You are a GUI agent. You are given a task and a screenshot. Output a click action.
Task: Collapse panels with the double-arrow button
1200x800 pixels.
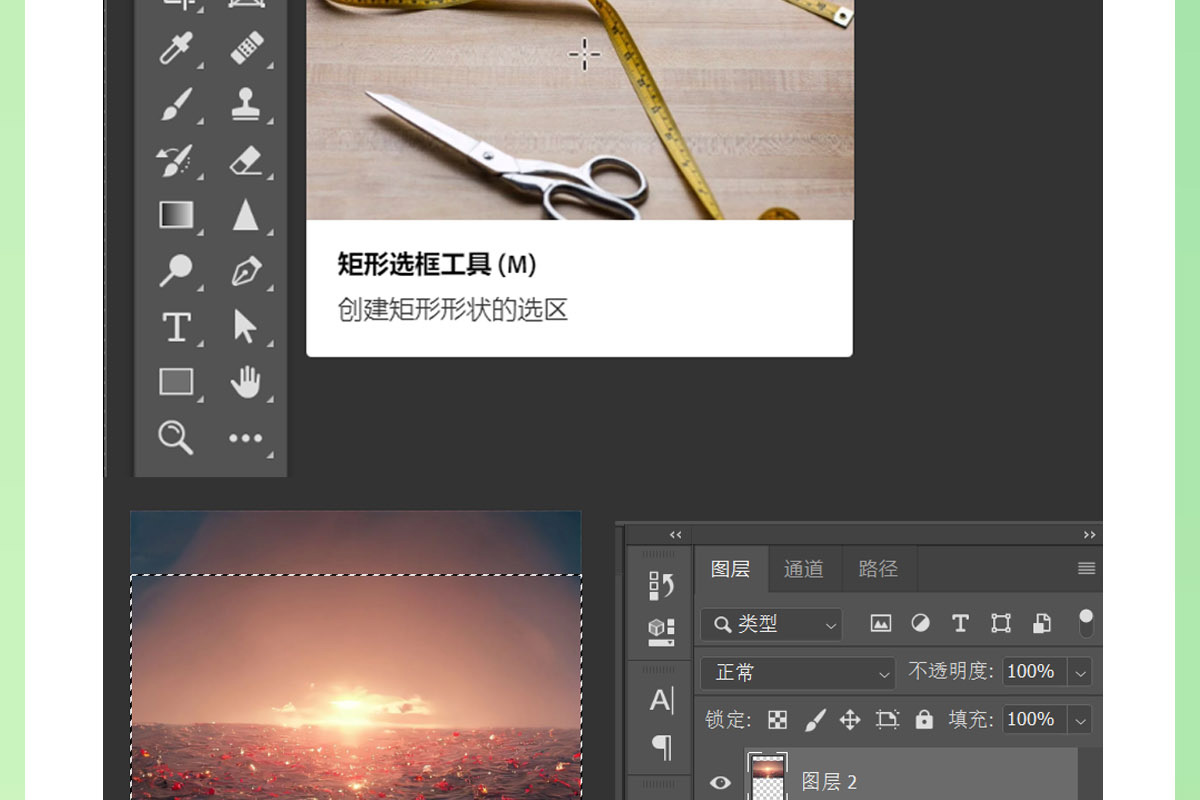pos(1089,535)
